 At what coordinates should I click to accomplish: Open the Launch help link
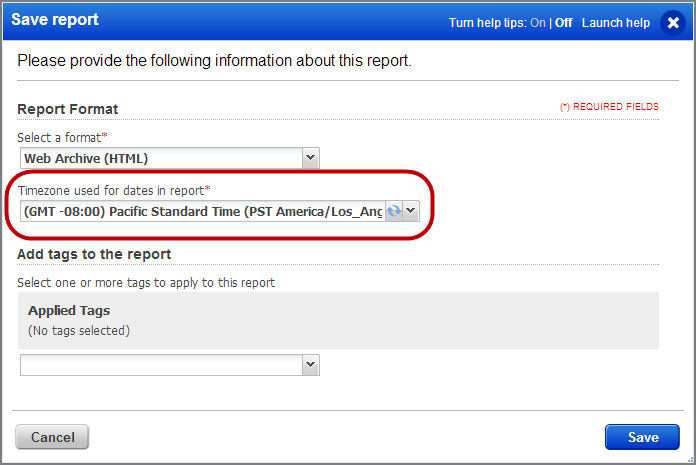616,23
